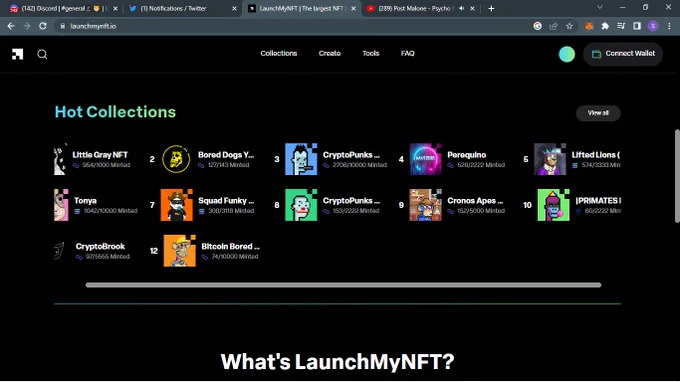Click the horizontal scrollbar under Hot Collections
Screen dimensions: 680x382
coord(343,285)
